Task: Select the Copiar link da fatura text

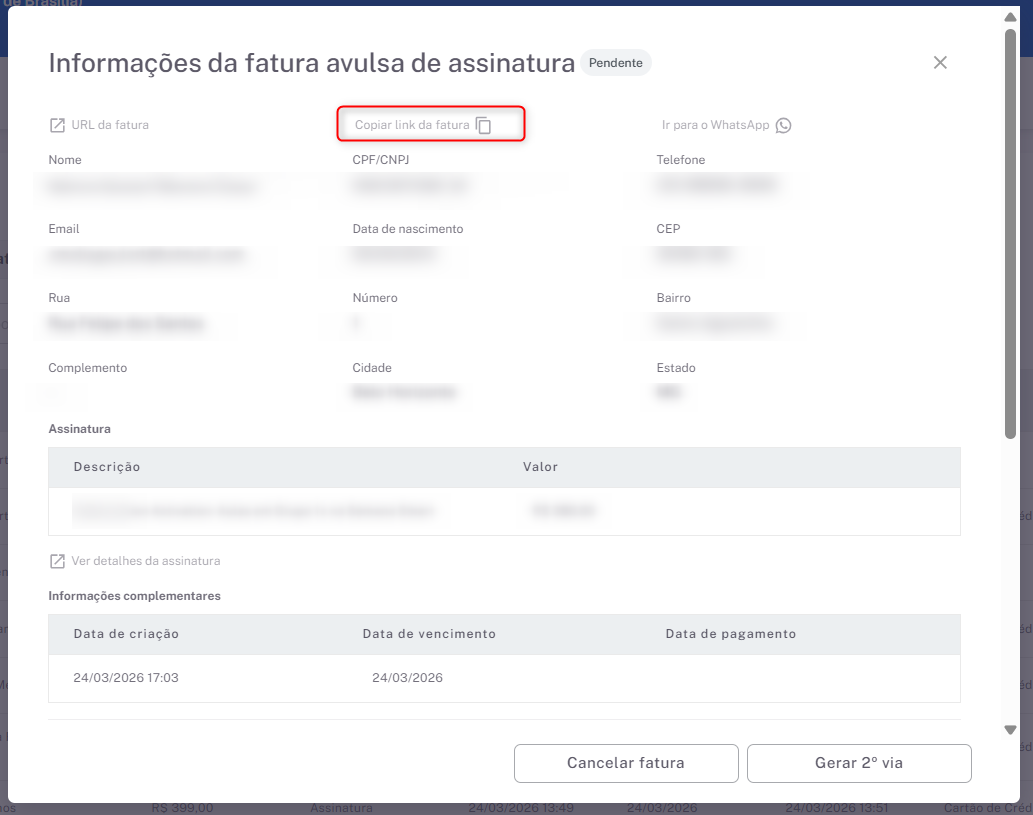Action: 412,126
